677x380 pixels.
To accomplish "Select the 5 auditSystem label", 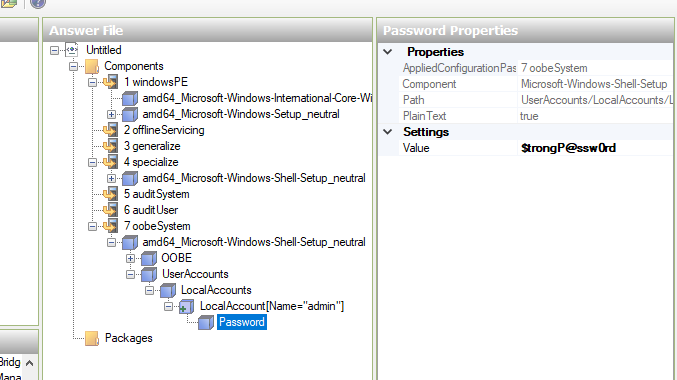I will 156,194.
